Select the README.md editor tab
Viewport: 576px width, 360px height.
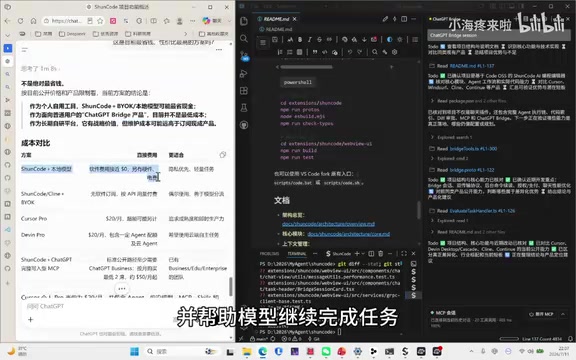click(276, 19)
